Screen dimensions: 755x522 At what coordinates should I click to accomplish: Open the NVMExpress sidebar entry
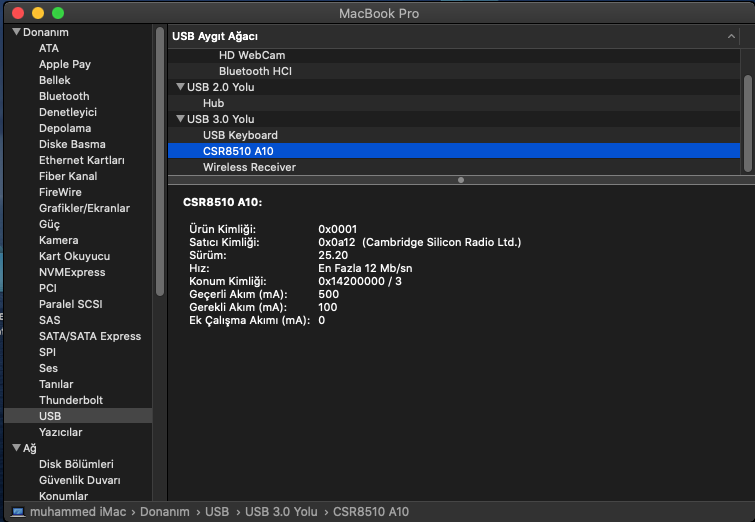[71, 272]
